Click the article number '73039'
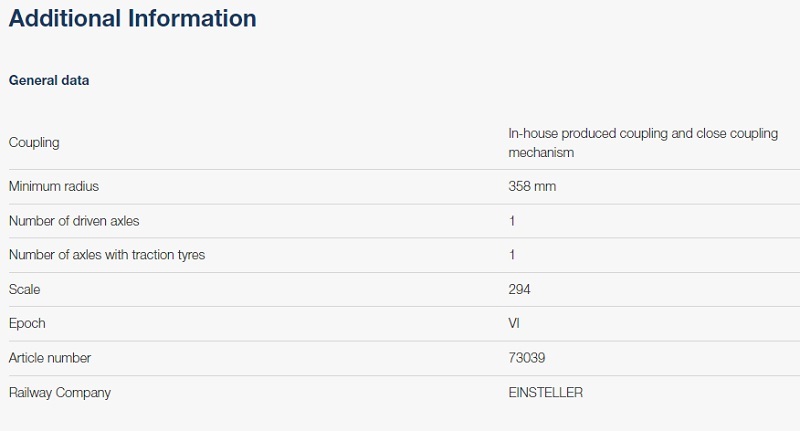 (x=526, y=357)
